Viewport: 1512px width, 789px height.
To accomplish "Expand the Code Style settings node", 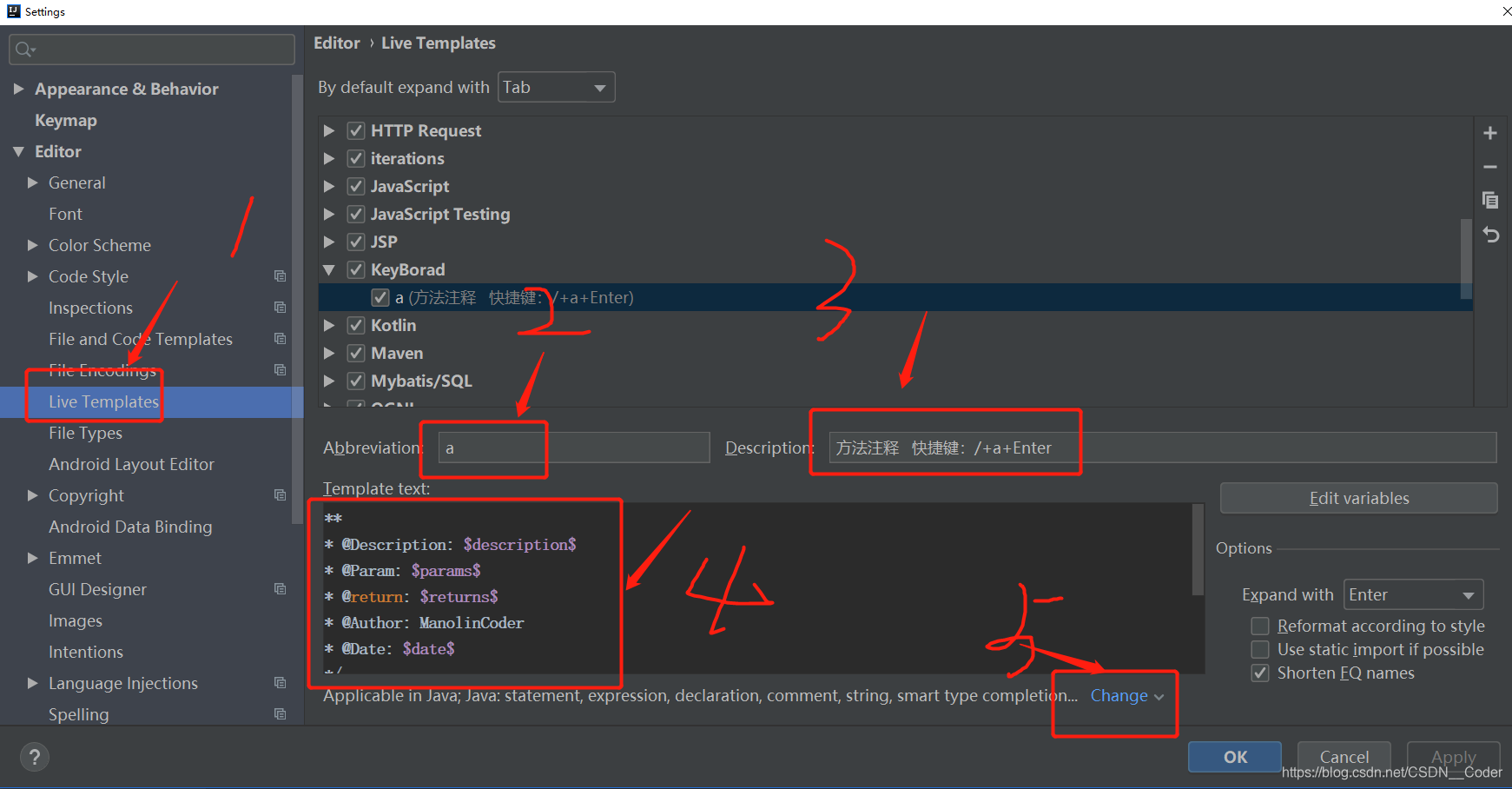I will [32, 276].
